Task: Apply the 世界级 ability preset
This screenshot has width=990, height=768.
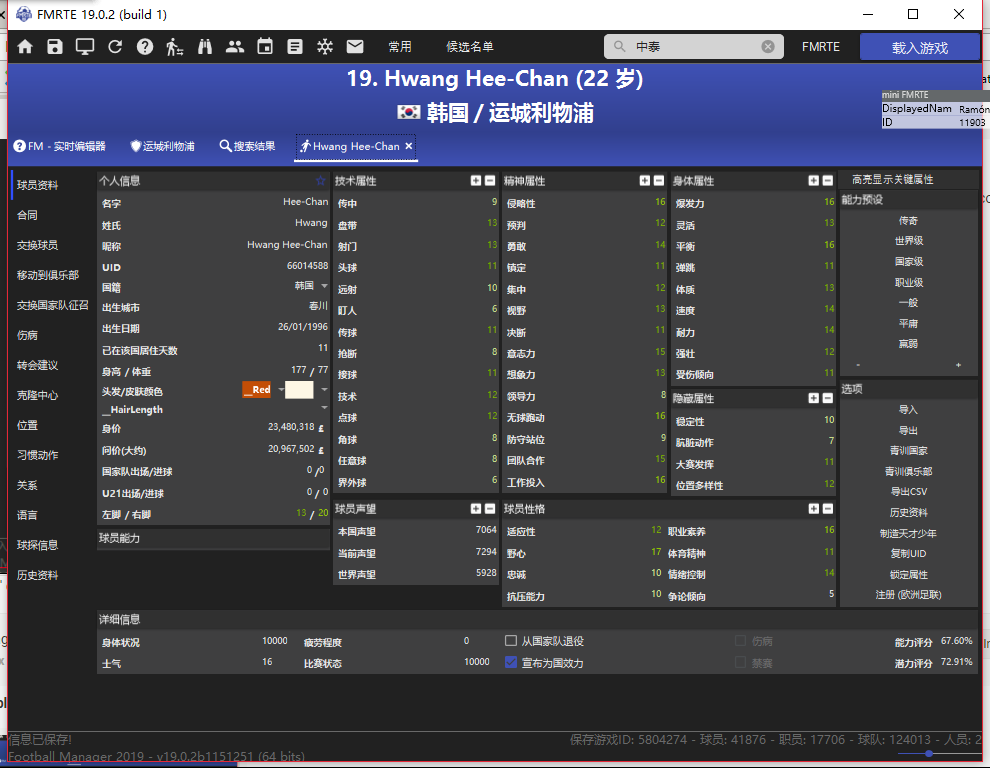Action: (909, 241)
